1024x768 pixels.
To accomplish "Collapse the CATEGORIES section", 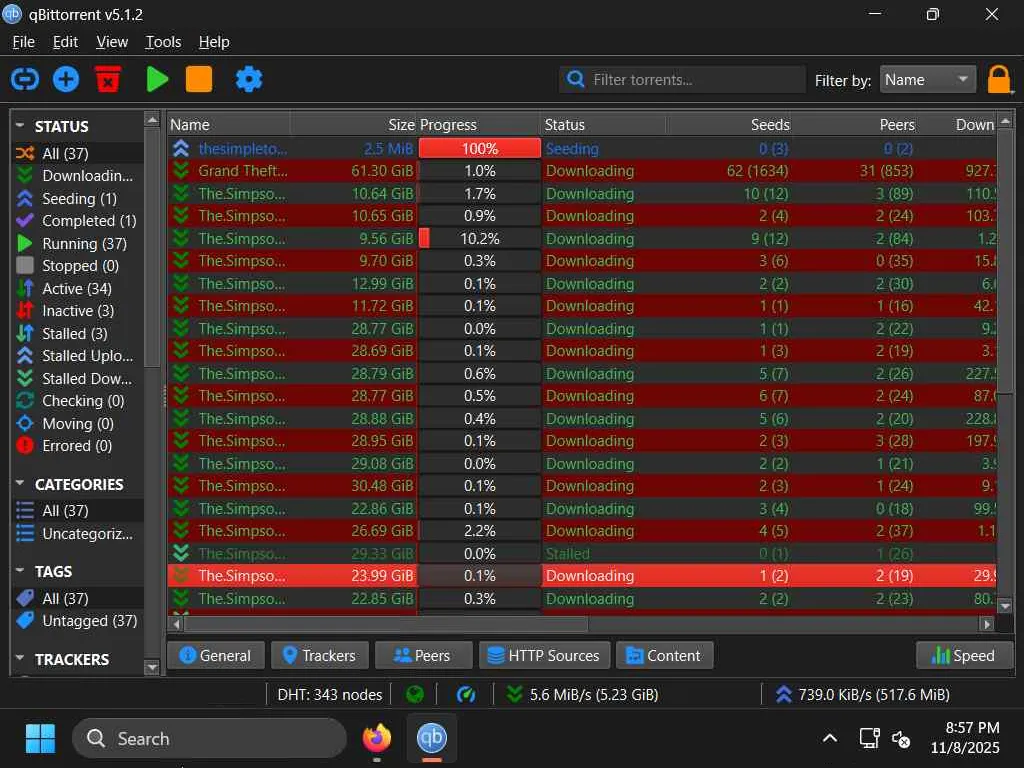I will click(x=20, y=483).
